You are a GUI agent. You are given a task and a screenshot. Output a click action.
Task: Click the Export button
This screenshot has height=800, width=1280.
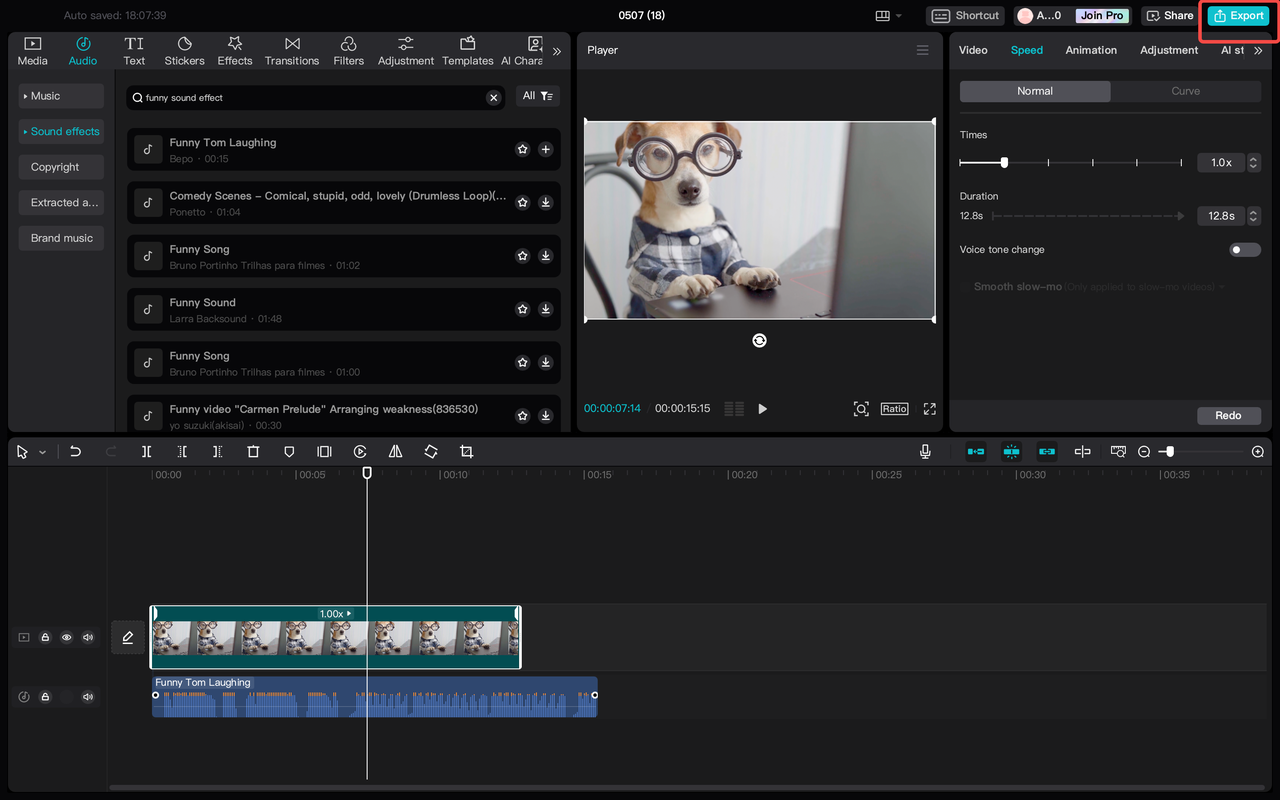pos(1238,16)
